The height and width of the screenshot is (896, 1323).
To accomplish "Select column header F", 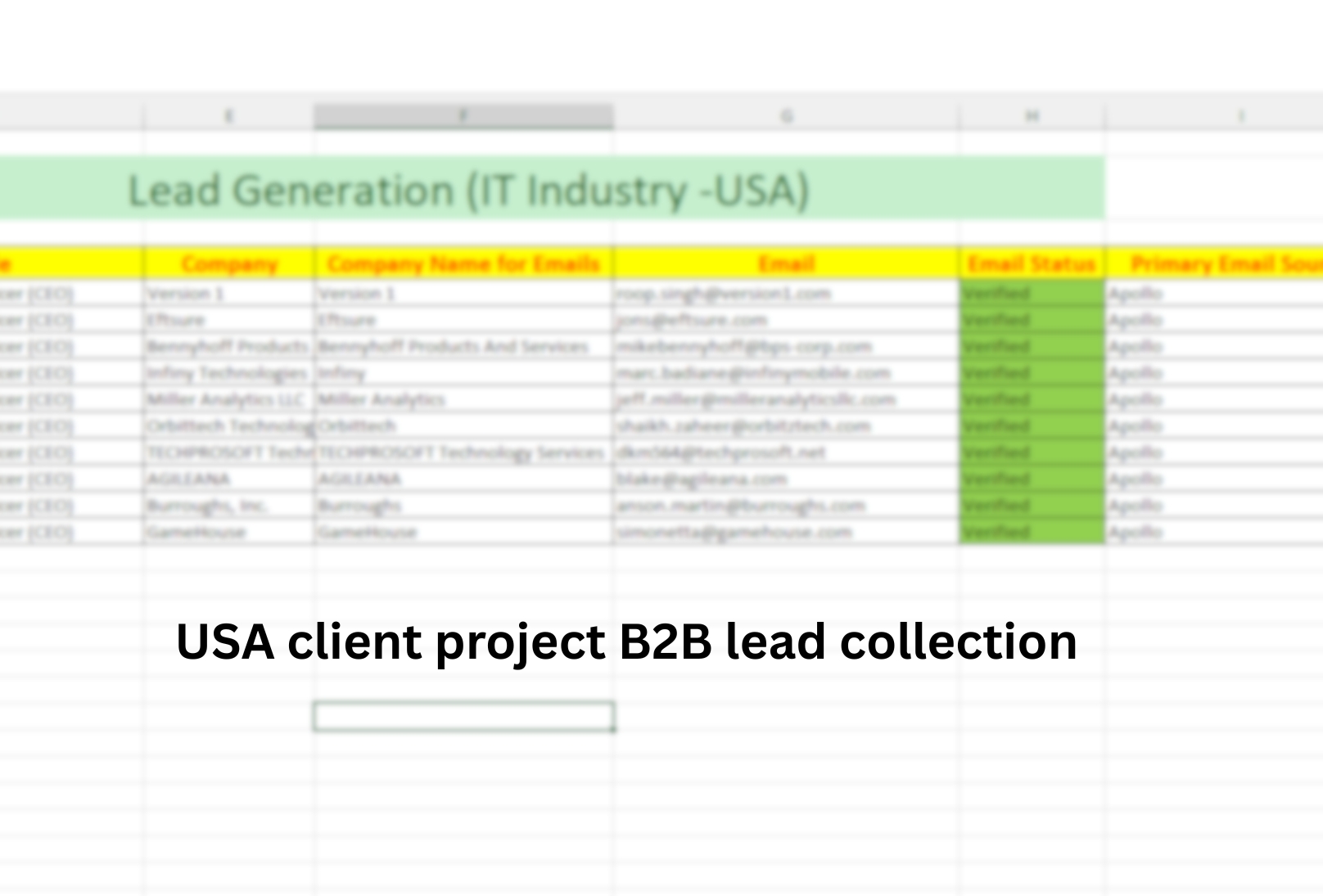I will tap(463, 115).
